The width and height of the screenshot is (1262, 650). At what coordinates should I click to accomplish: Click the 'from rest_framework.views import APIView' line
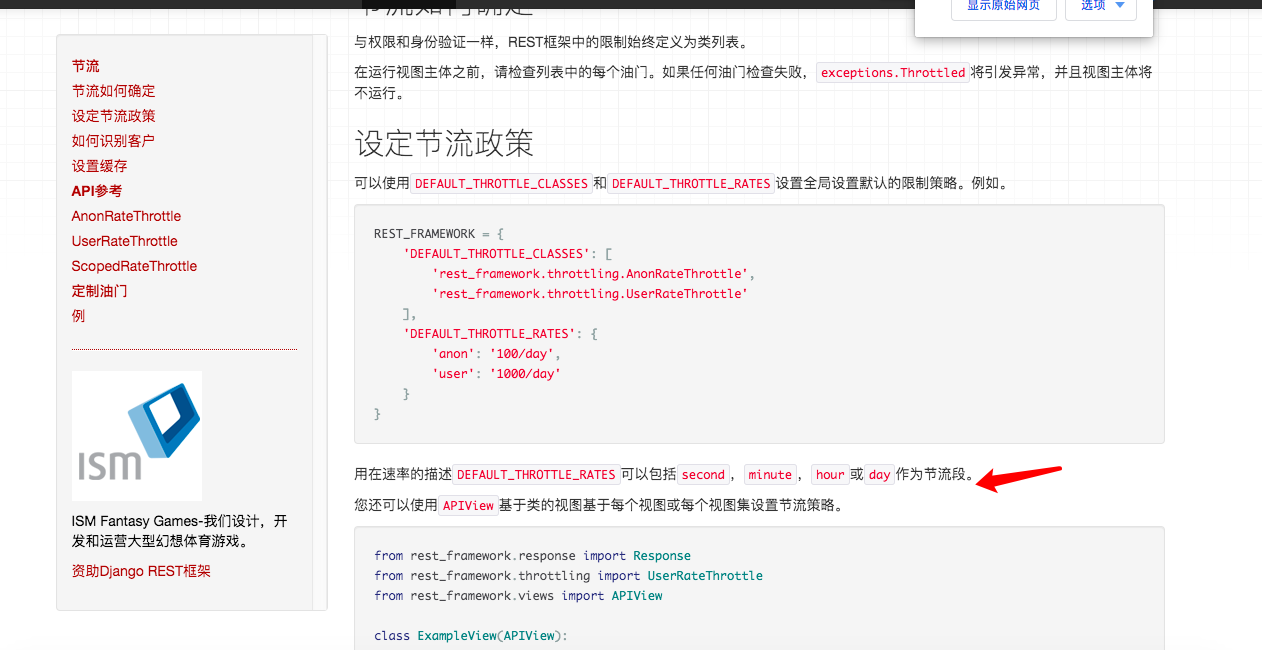coord(519,596)
